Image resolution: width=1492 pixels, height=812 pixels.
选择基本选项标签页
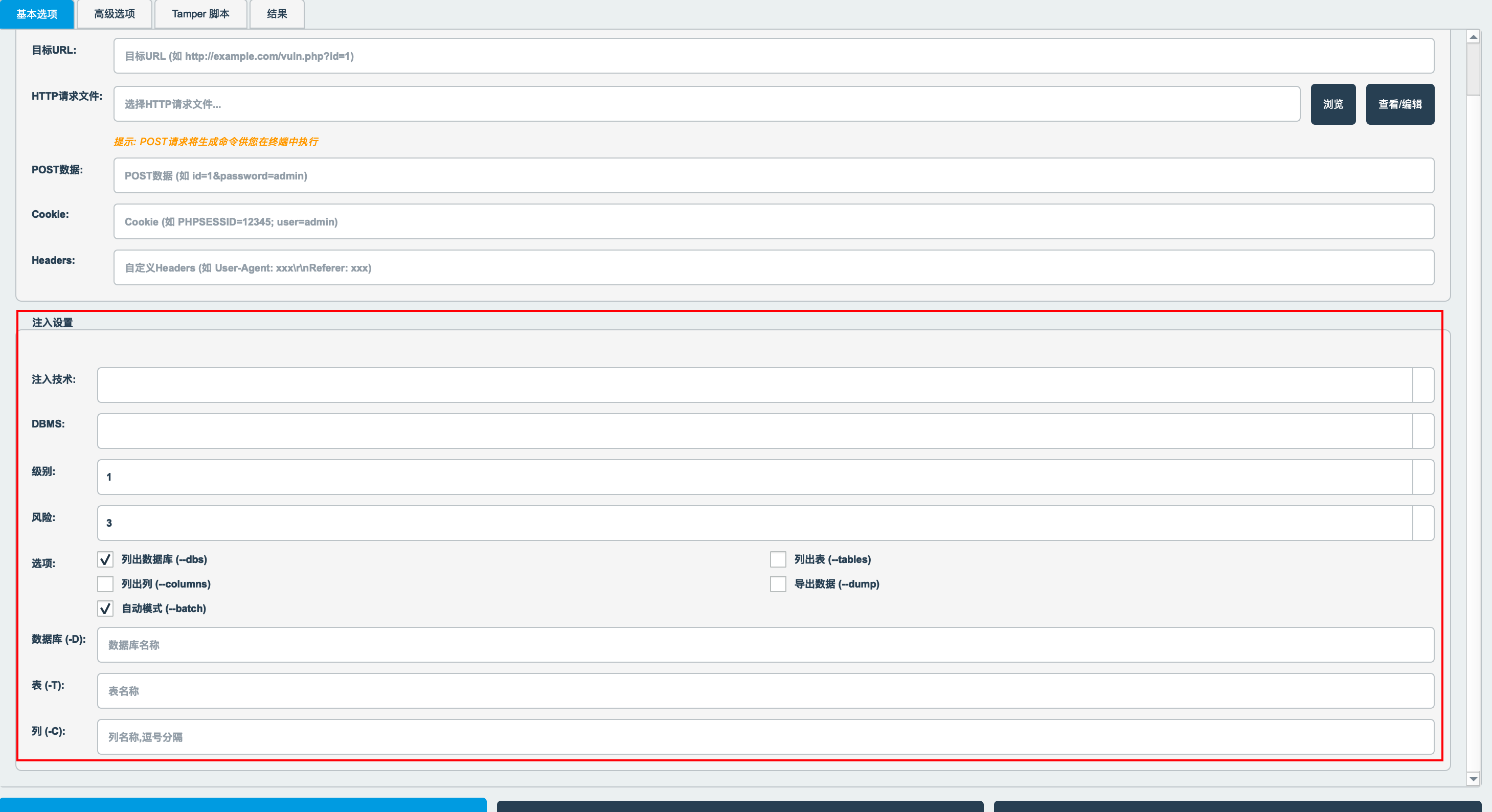coord(36,14)
